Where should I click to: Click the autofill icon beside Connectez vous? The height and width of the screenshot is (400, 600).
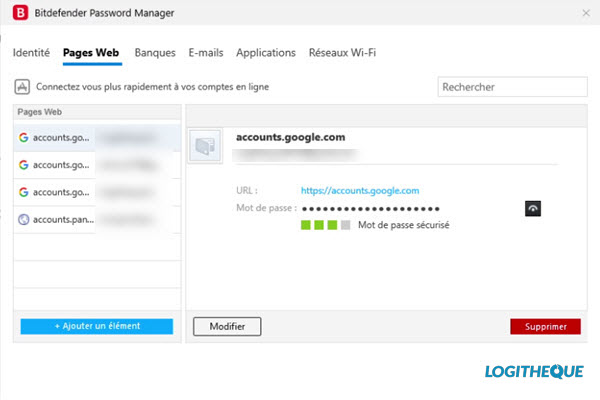22,87
